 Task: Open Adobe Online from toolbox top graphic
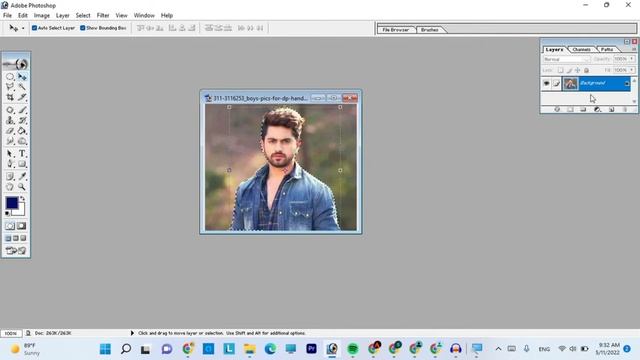(16, 64)
